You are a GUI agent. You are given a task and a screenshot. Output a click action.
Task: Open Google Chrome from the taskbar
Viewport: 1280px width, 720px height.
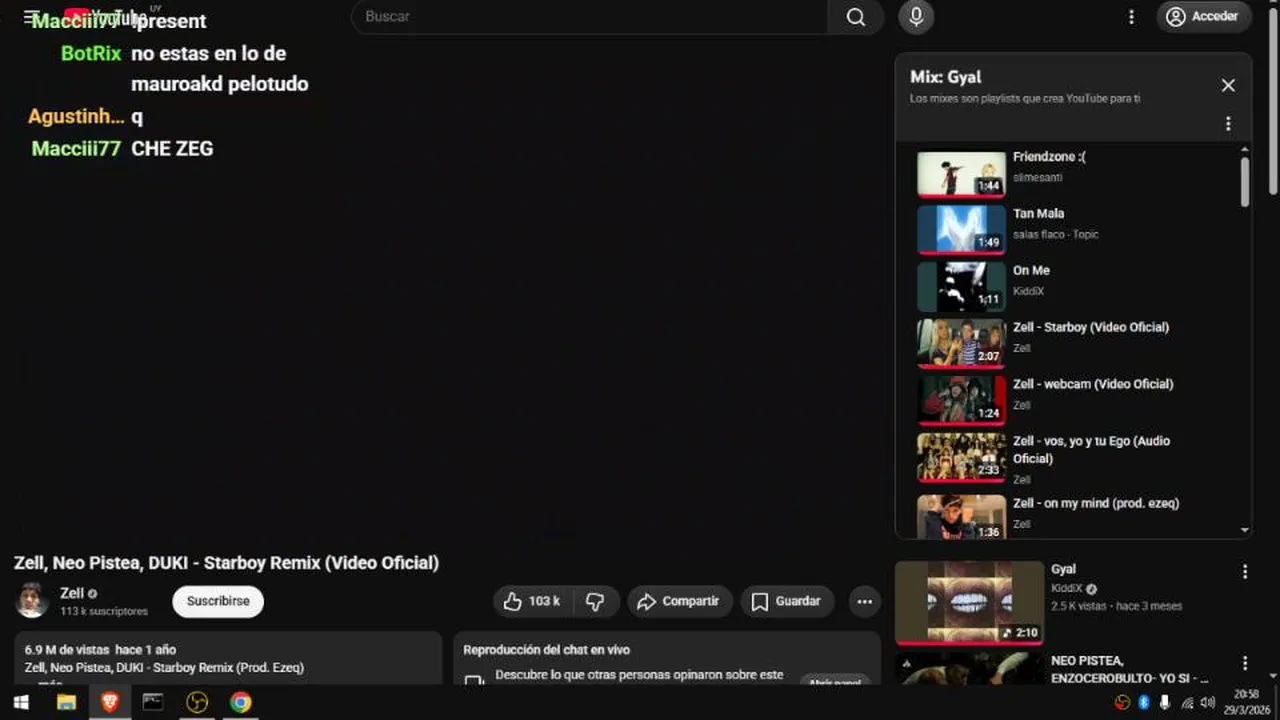240,702
